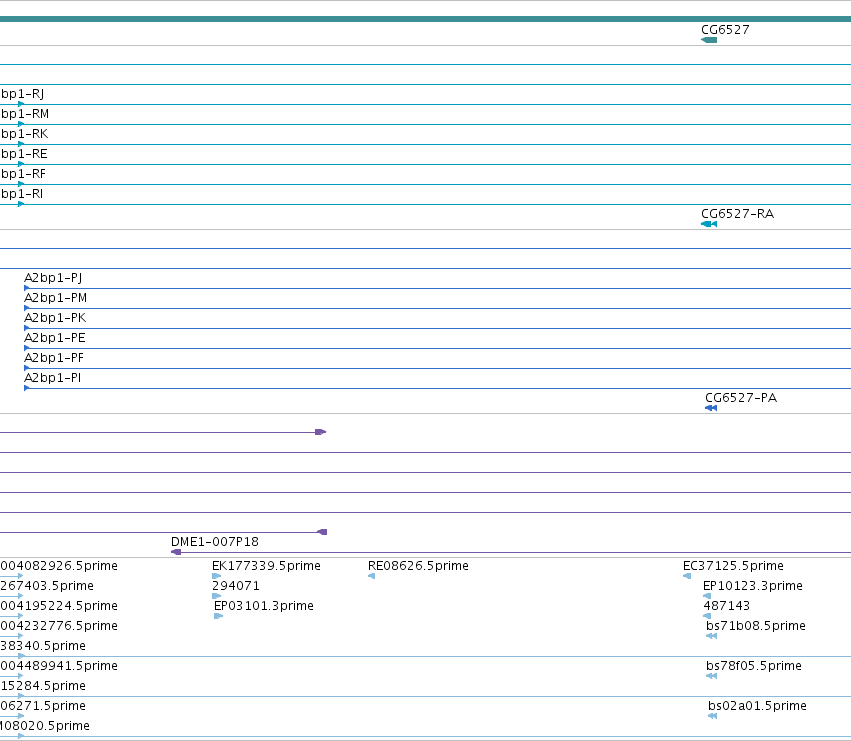Click the 267403.5prime EST label
851x741 pixels.
point(47,586)
